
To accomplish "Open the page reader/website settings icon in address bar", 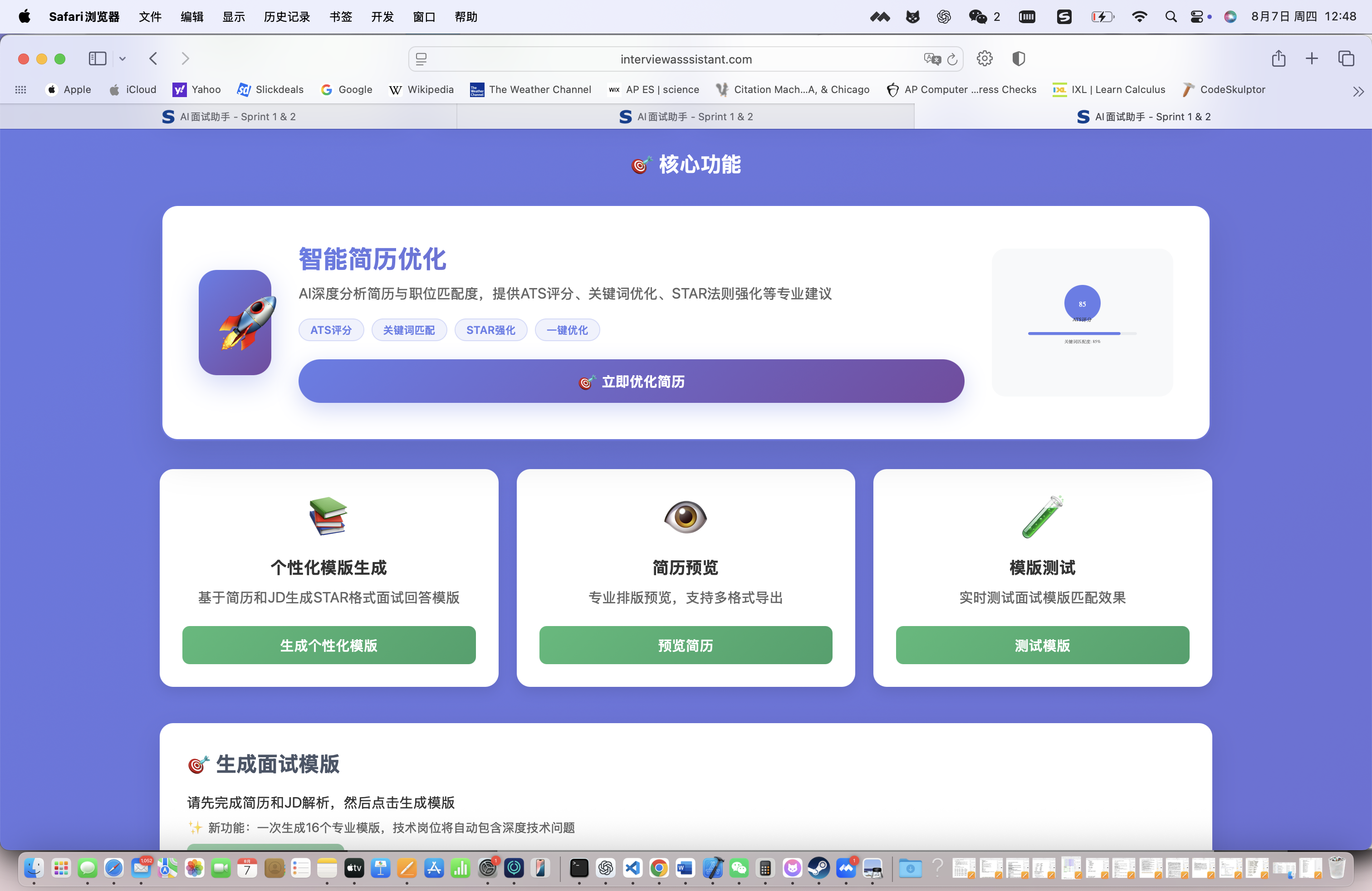I will (x=421, y=59).
